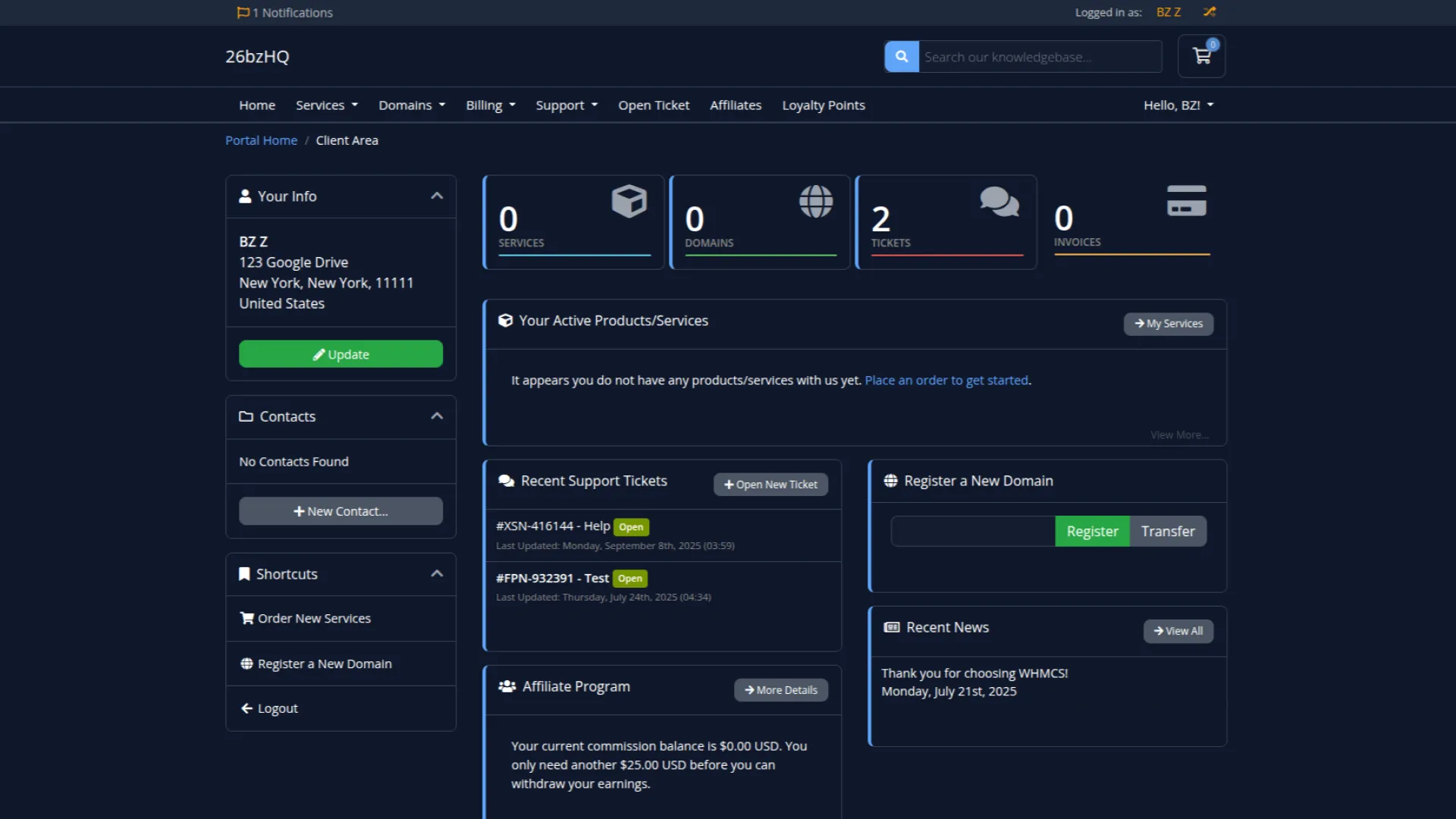The height and width of the screenshot is (819, 1456).
Task: Click the Services cube icon tile
Action: (x=629, y=201)
